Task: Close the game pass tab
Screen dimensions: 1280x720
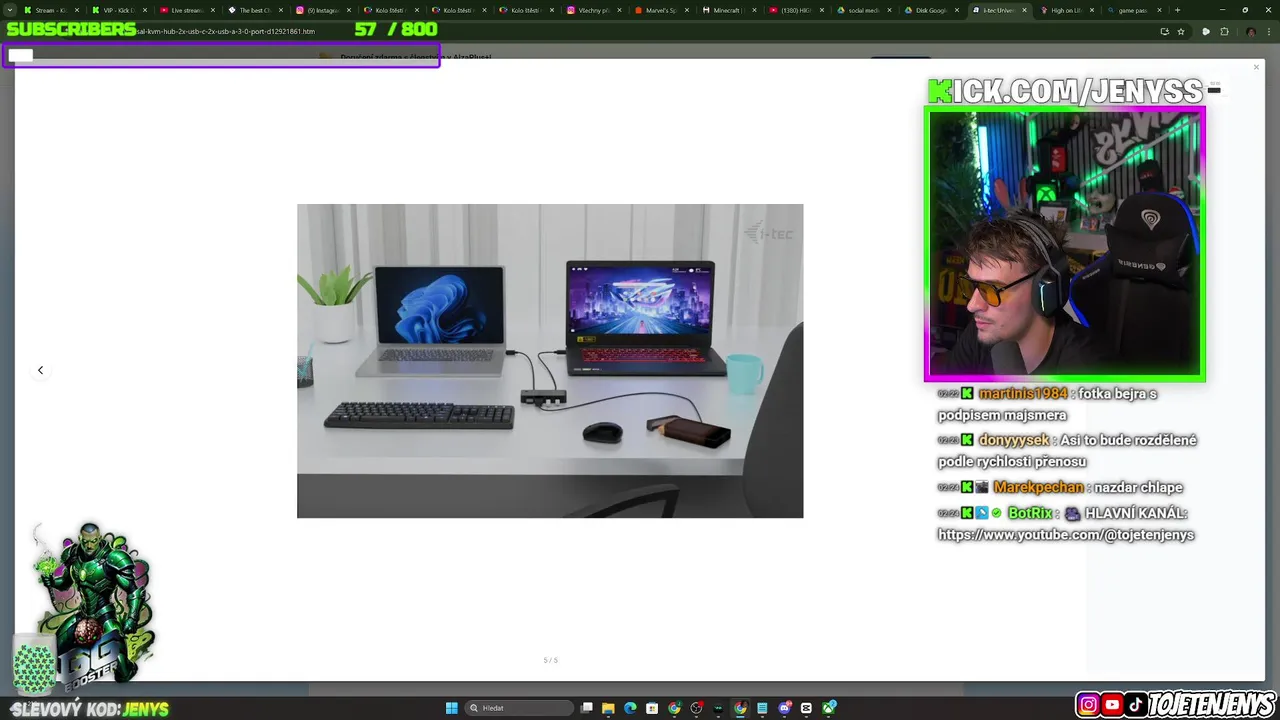Action: coord(1159,10)
